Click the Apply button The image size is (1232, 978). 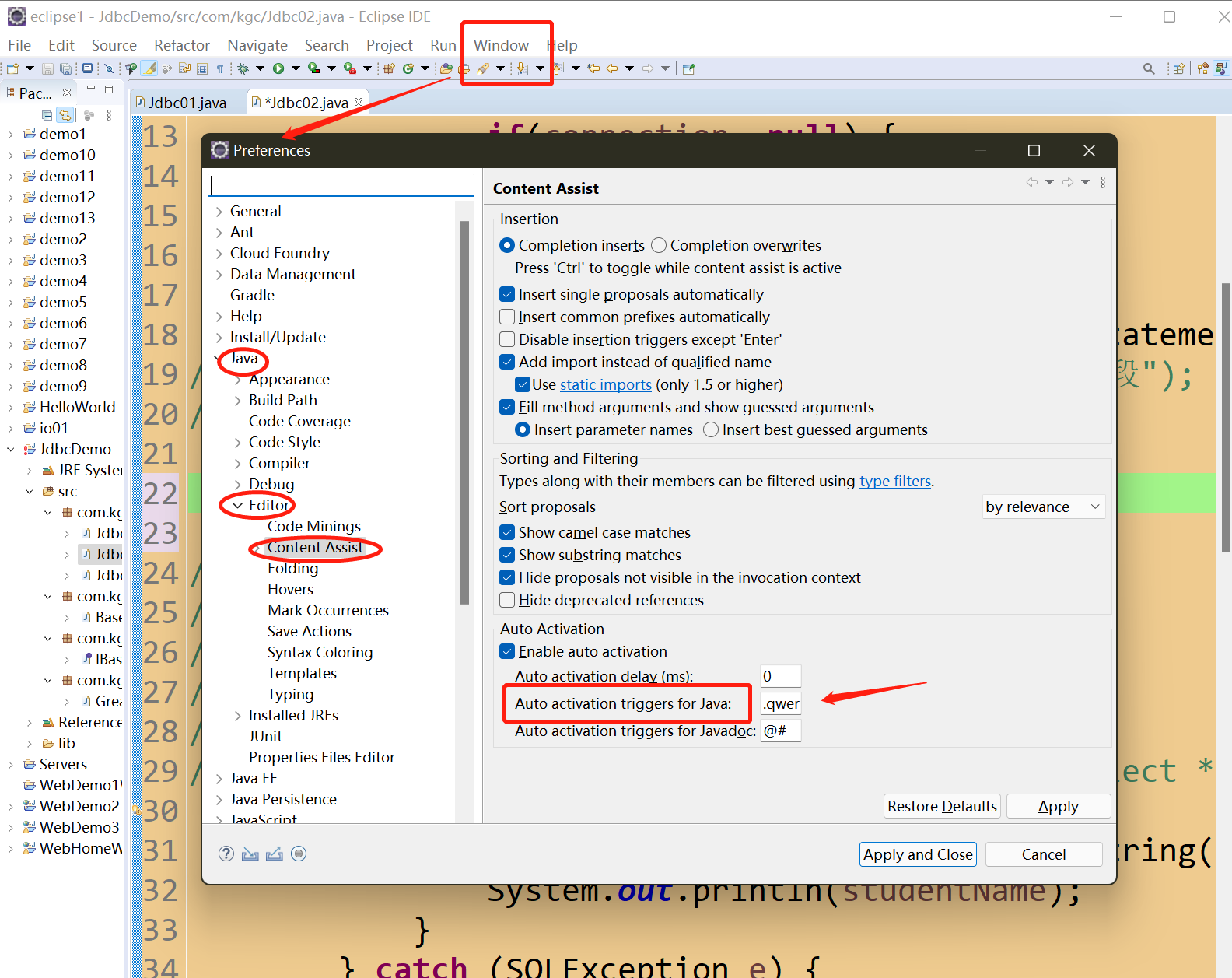pos(1059,806)
